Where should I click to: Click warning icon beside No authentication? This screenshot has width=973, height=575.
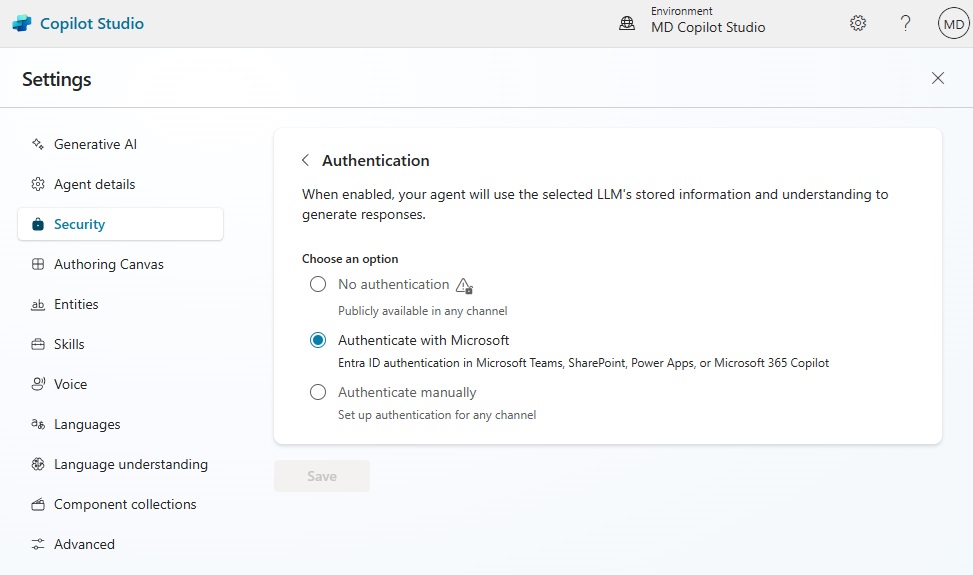[x=464, y=285]
